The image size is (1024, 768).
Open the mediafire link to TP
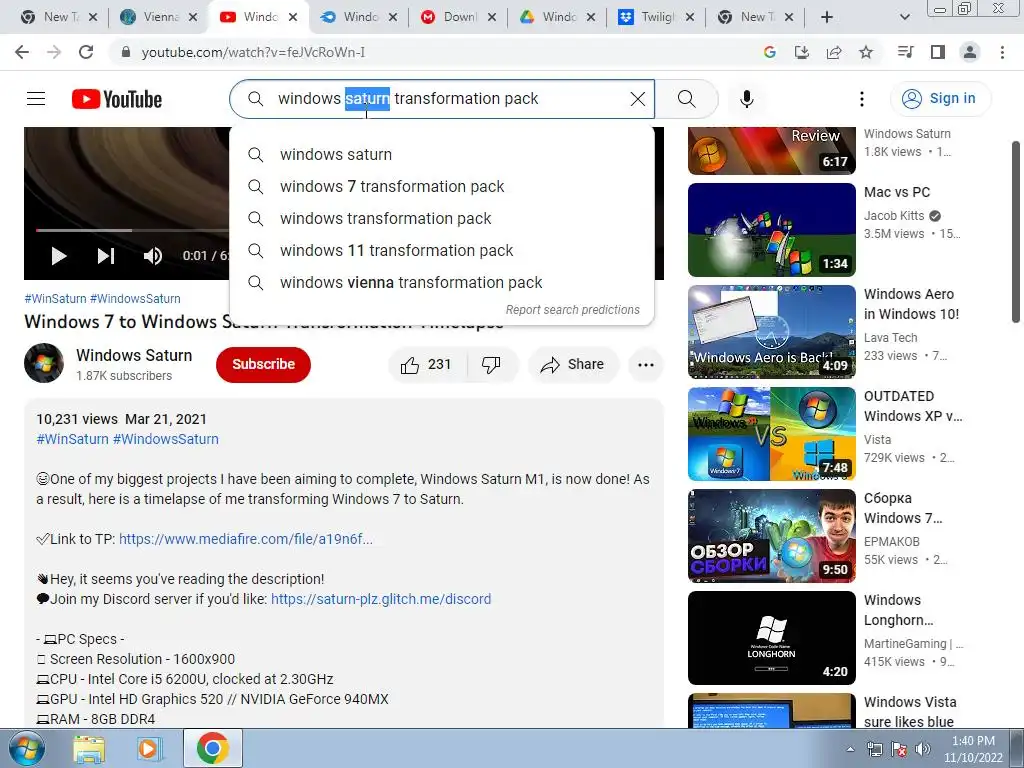tap(246, 539)
